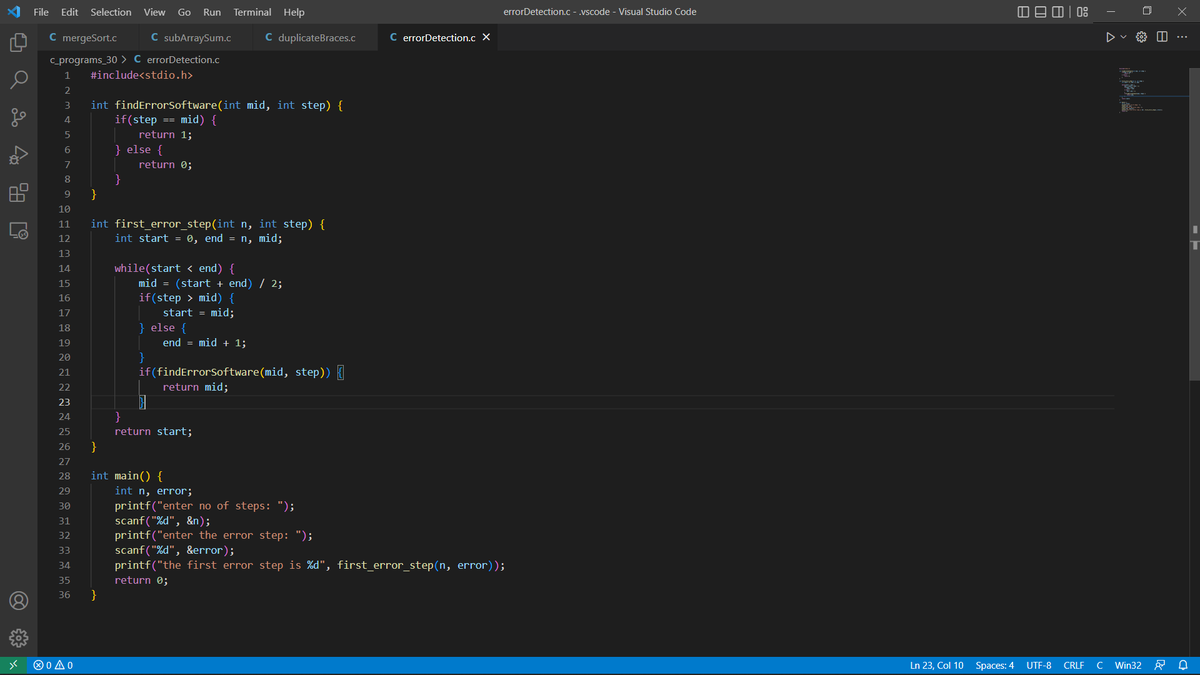Open the Run button dropdown chevron
The image size is (1200, 675).
tap(1123, 36)
